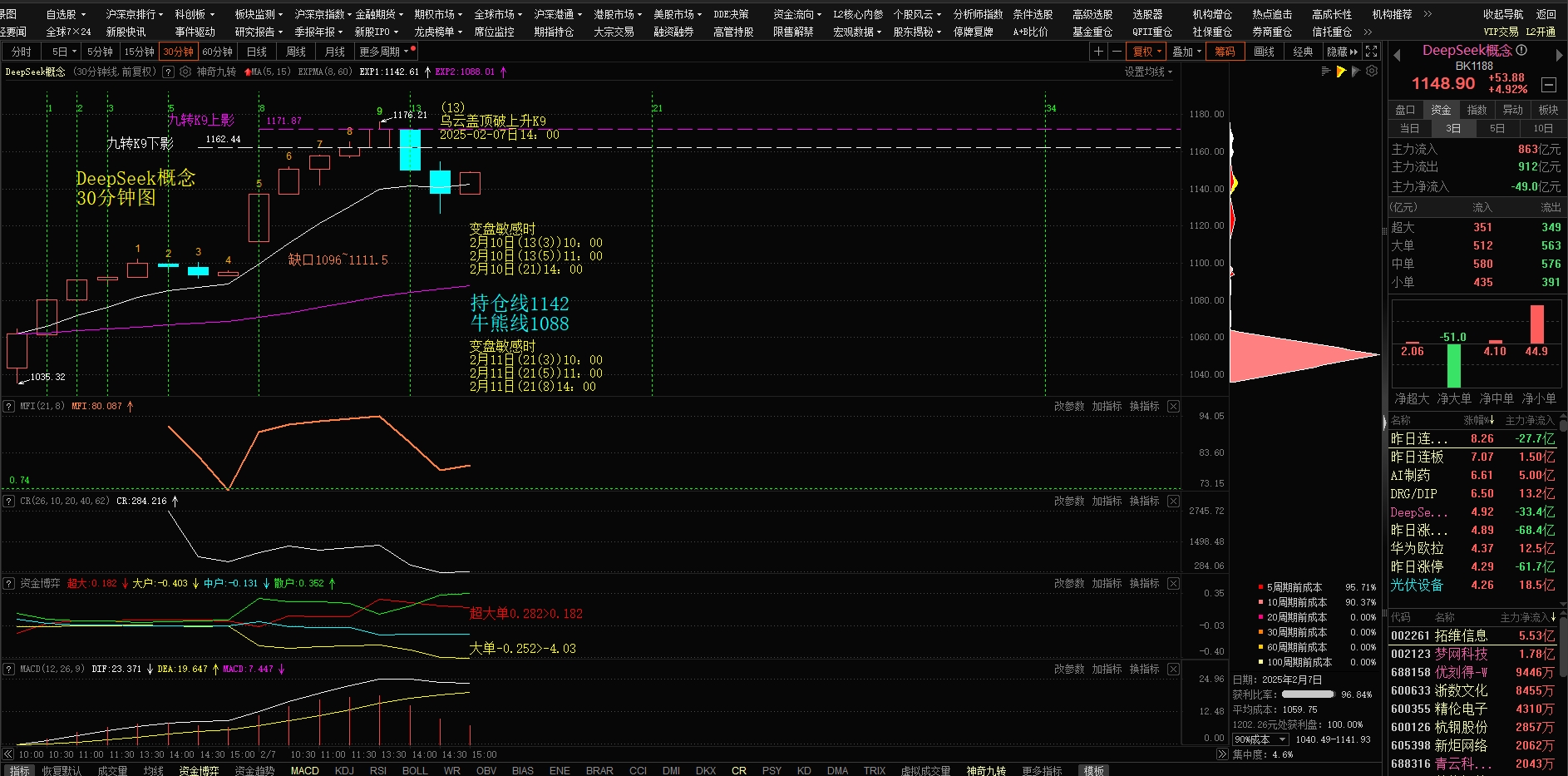Viewport: 1568px width, 776px height.
Task: Open help for the MACD indicator
Action: (8, 670)
